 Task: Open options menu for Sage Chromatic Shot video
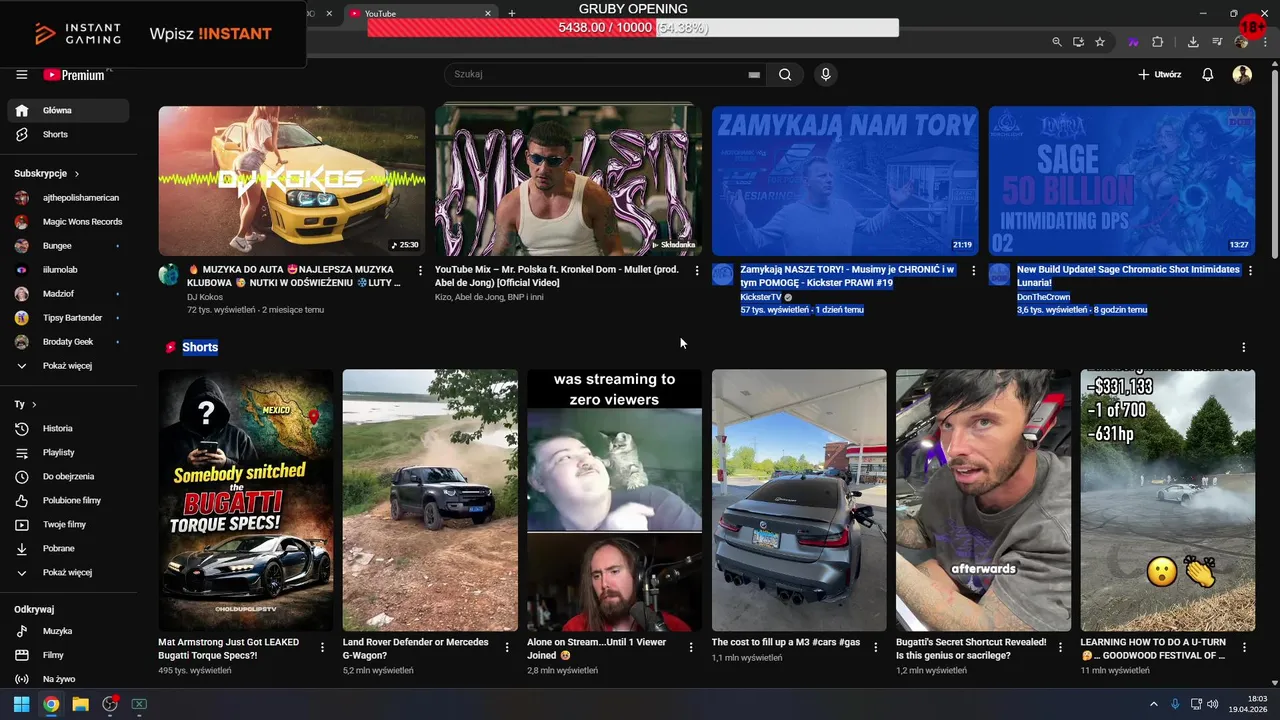pos(1250,271)
